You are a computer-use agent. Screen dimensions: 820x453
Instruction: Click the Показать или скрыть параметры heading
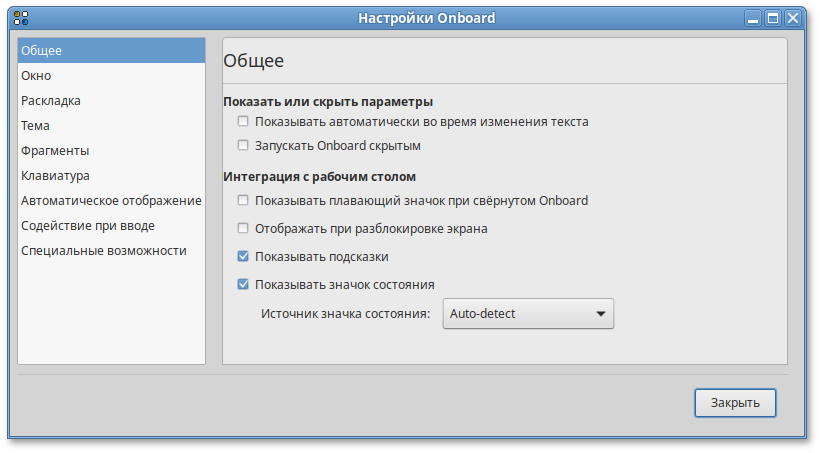pyautogui.click(x=328, y=101)
